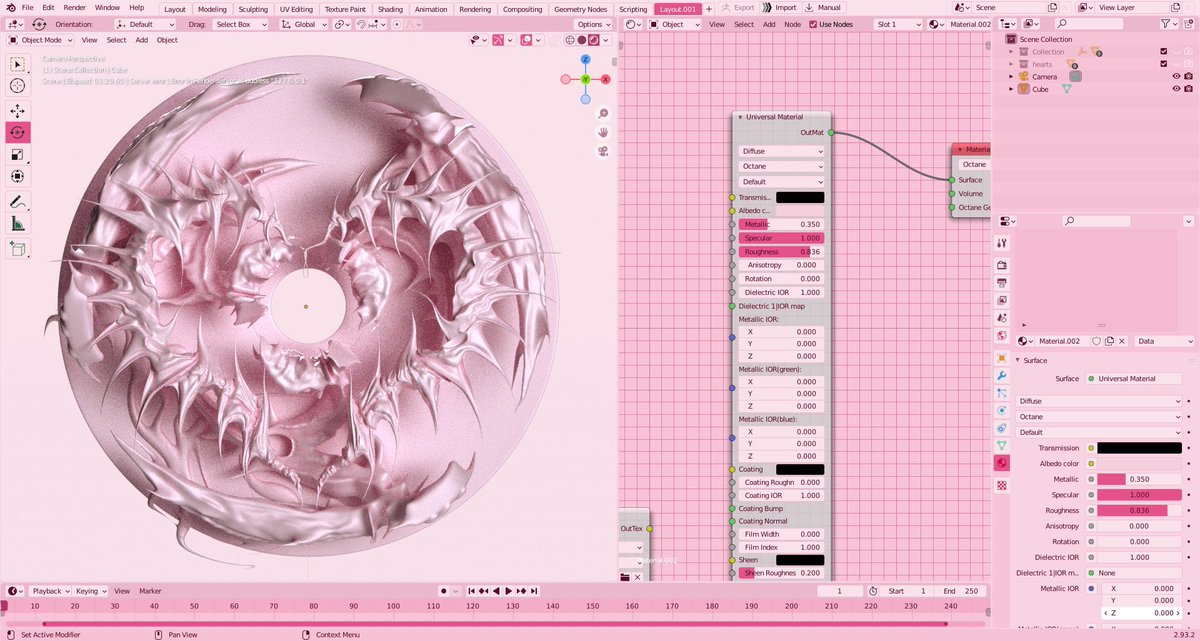Screen dimensions: 1200x641
Task: Select the Annotate tool
Action: point(18,201)
